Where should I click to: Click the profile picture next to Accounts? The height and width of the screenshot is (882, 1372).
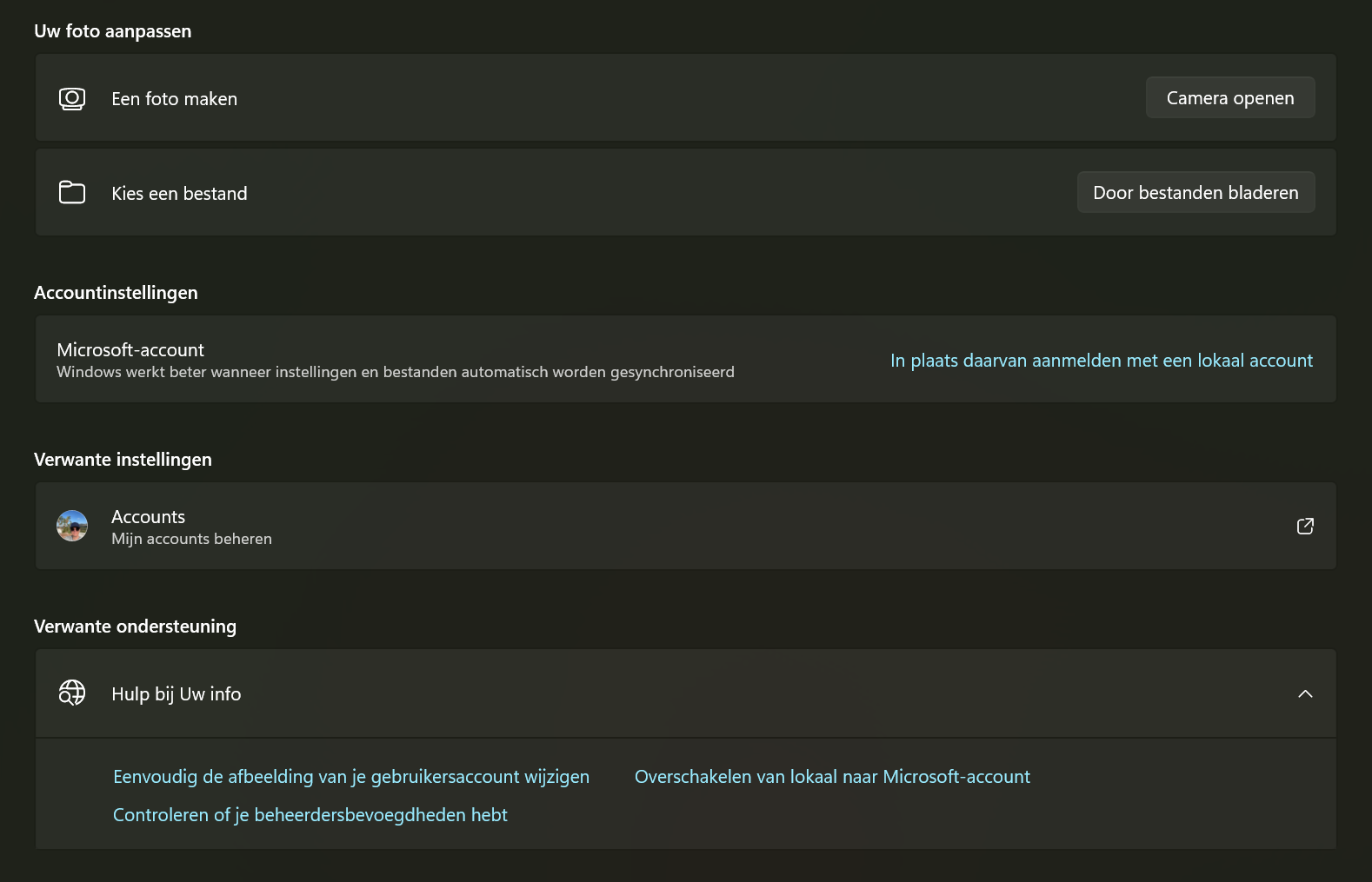(72, 526)
